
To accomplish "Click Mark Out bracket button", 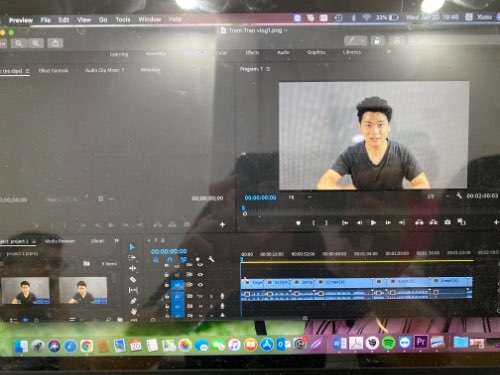I will (x=326, y=223).
